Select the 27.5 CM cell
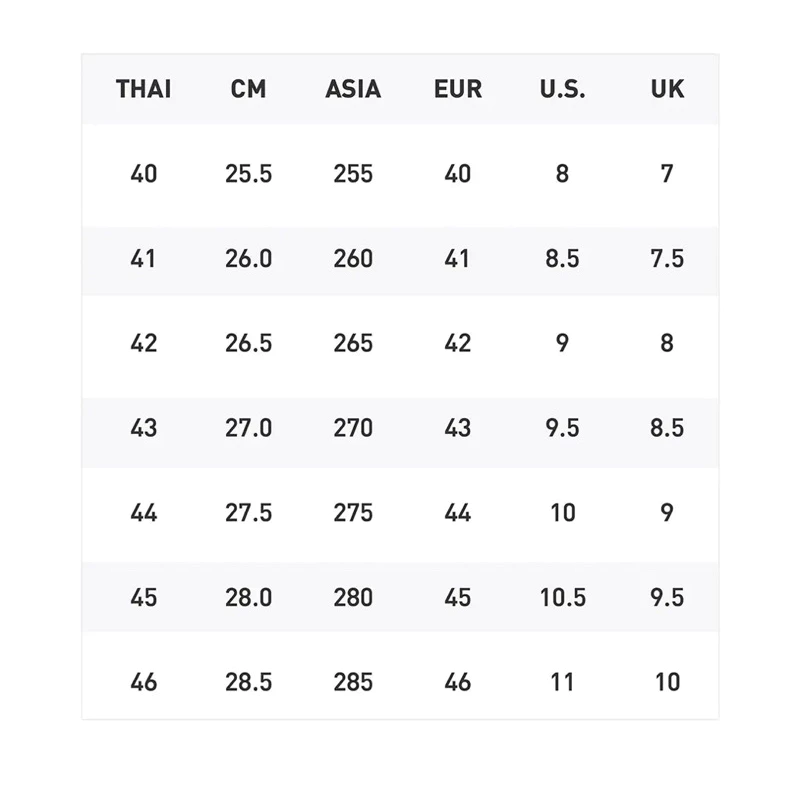The height and width of the screenshot is (800, 800). point(248,513)
